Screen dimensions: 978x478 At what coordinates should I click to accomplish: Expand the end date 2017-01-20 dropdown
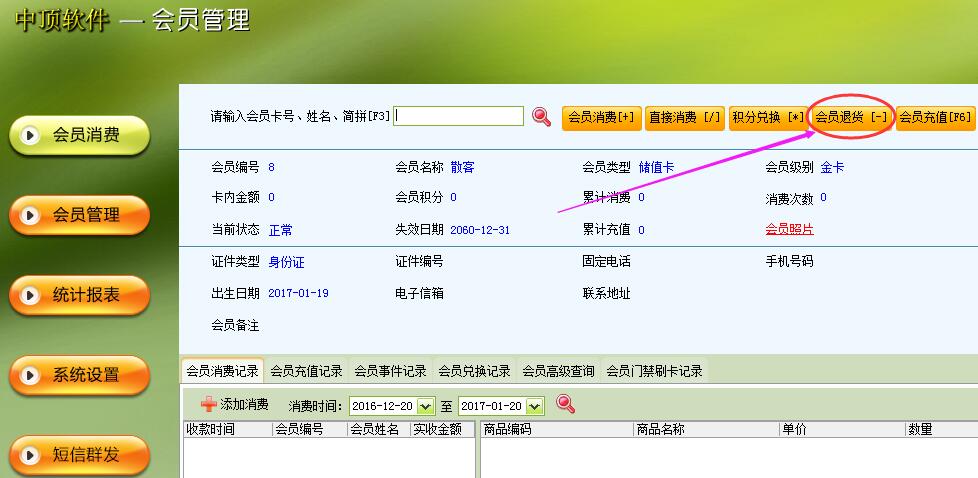[535, 406]
